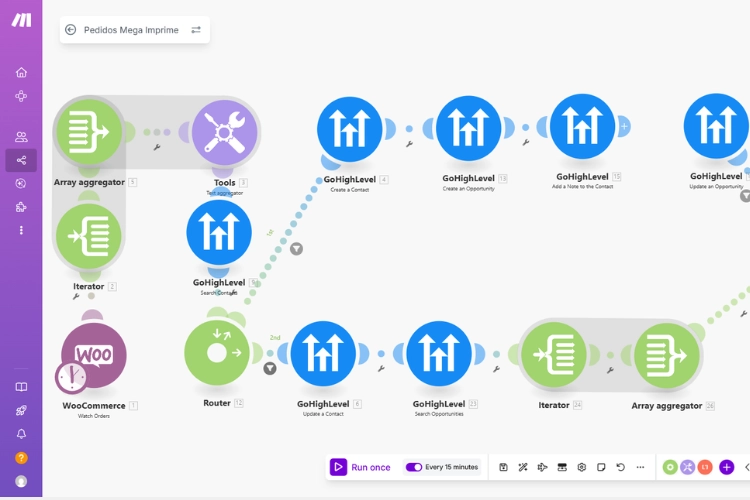Open the Make logo home link
Viewport: 750px width, 500px height.
coord(22,20)
